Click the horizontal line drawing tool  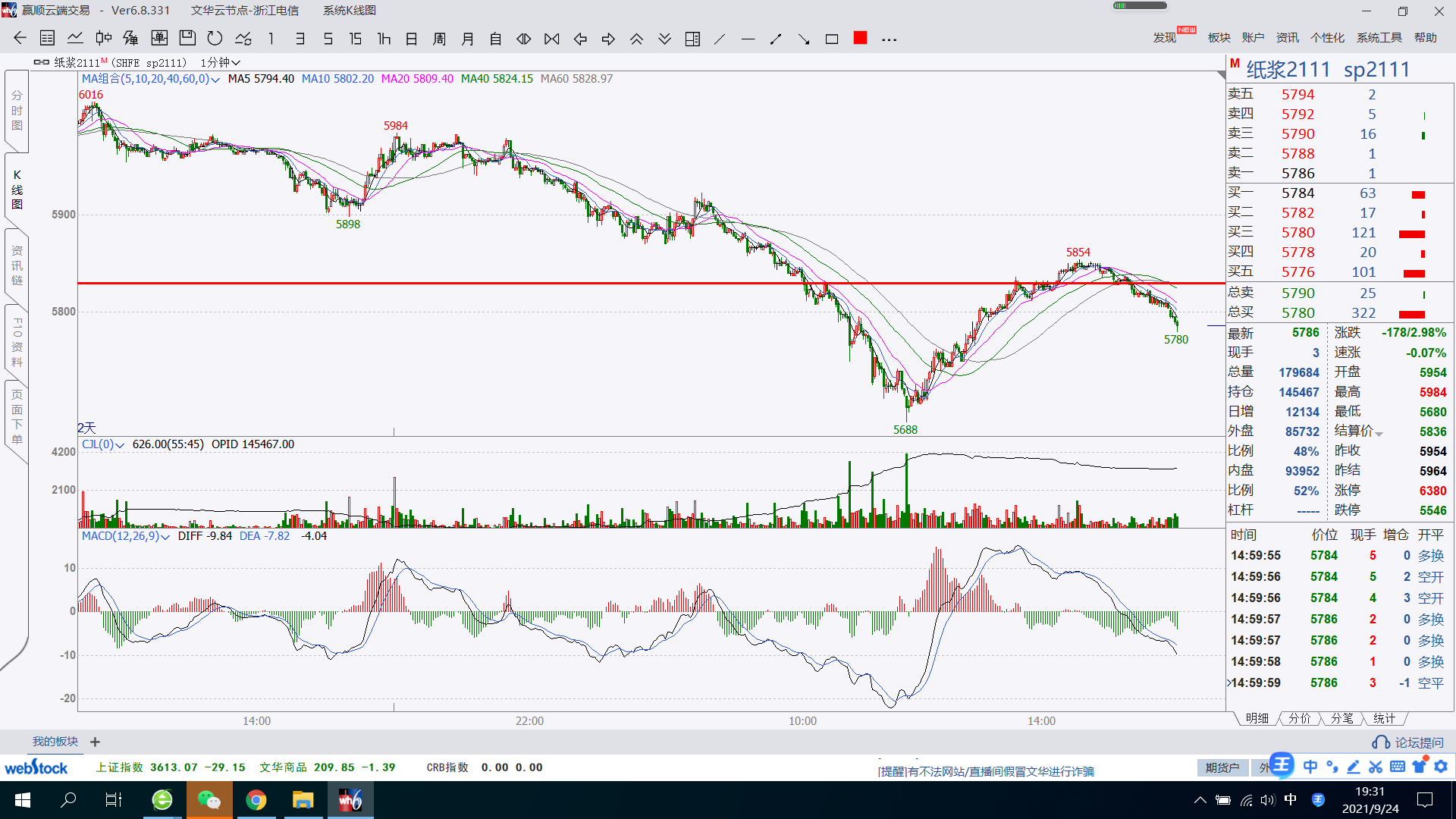tap(748, 39)
